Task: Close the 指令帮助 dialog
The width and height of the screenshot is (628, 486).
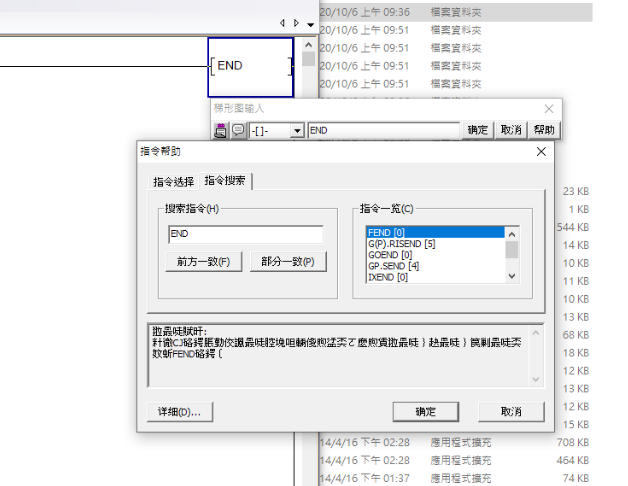Action: pyautogui.click(x=541, y=151)
